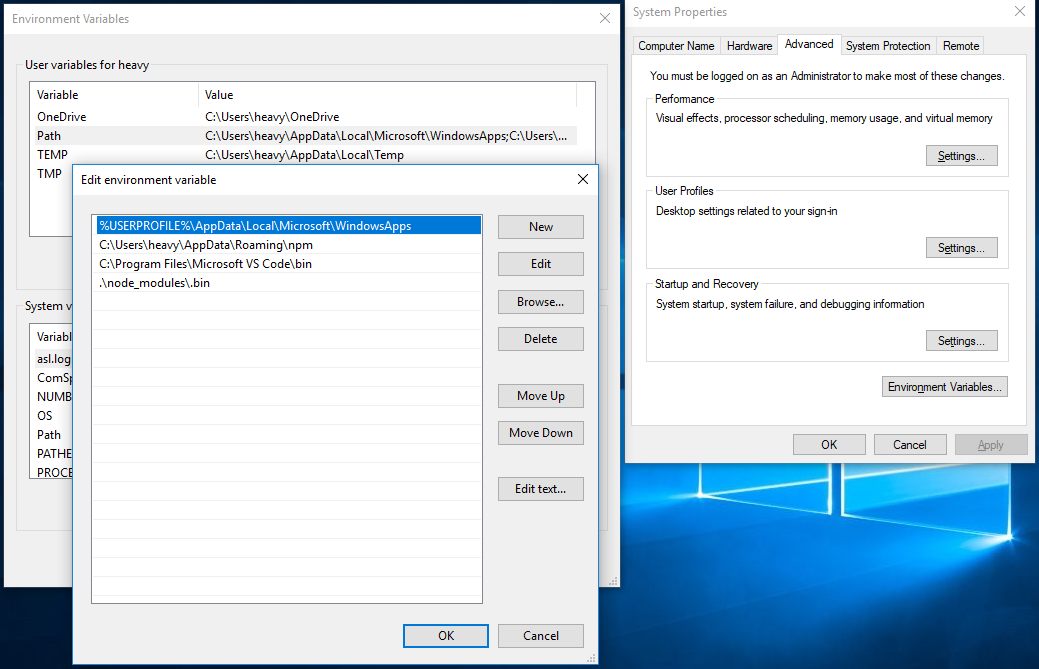The image size is (1039, 669).
Task: Confirm with OK in Edit environment variable
Action: (x=446, y=636)
